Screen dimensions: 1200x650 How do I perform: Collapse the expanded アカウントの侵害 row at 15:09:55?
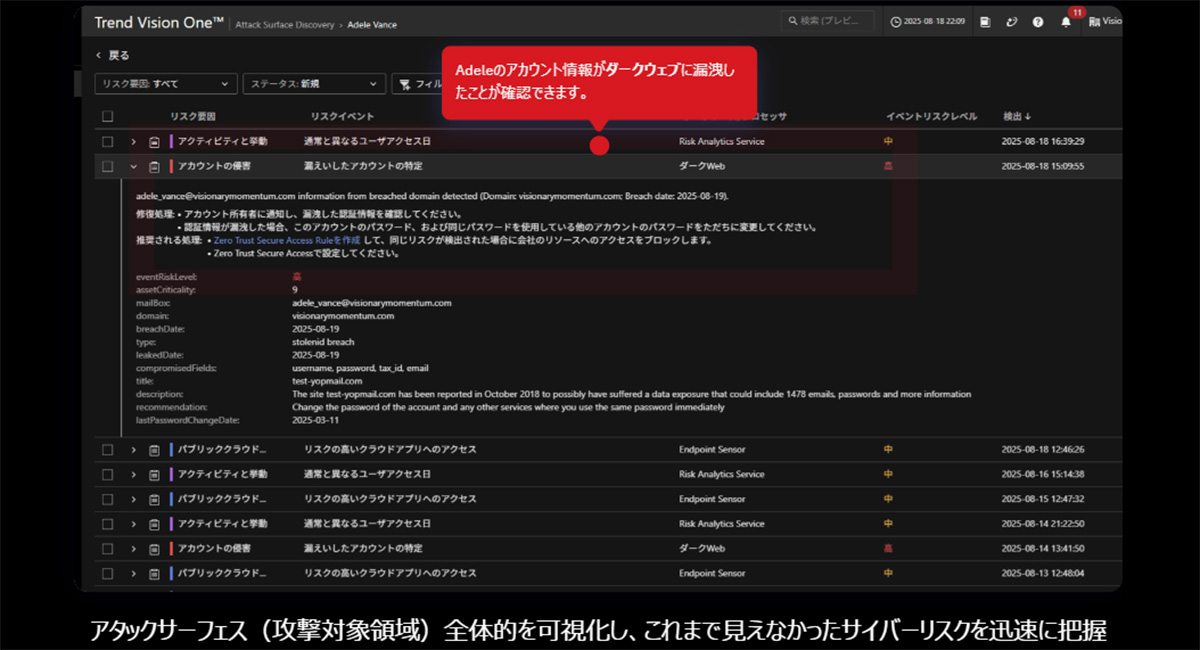tap(133, 166)
